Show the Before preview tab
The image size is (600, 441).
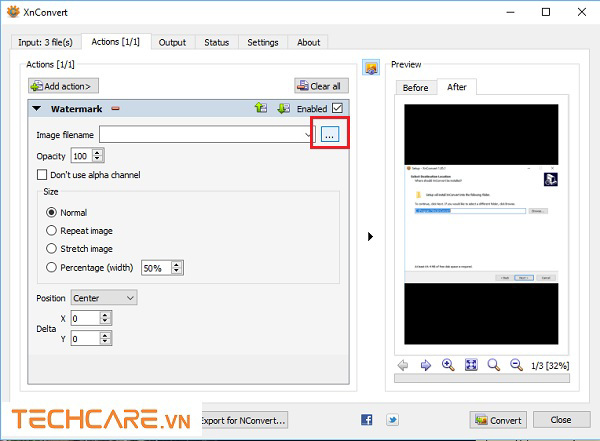click(x=416, y=88)
